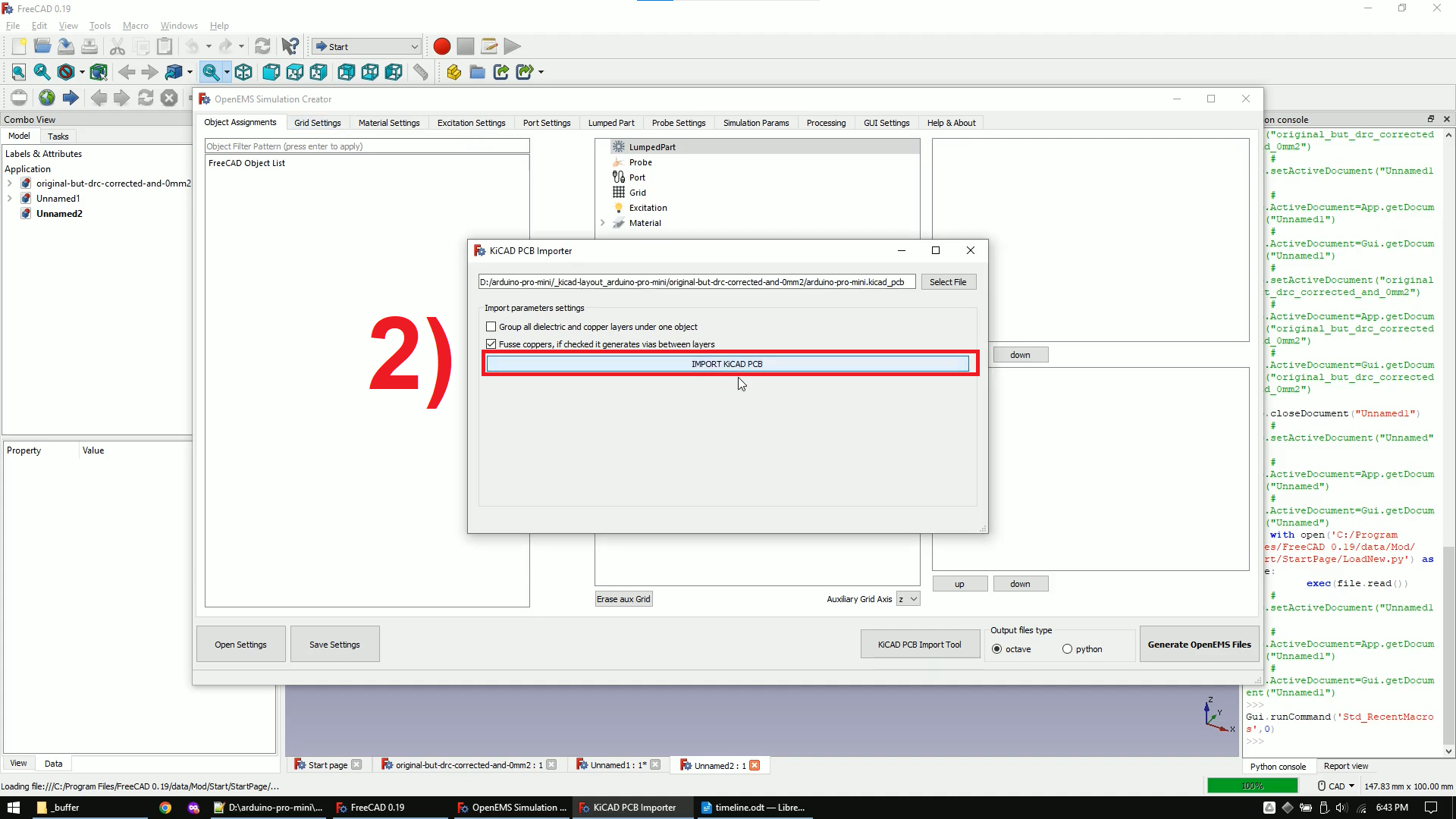The width and height of the screenshot is (1456, 819).
Task: Open Start page document tab
Action: [x=328, y=765]
